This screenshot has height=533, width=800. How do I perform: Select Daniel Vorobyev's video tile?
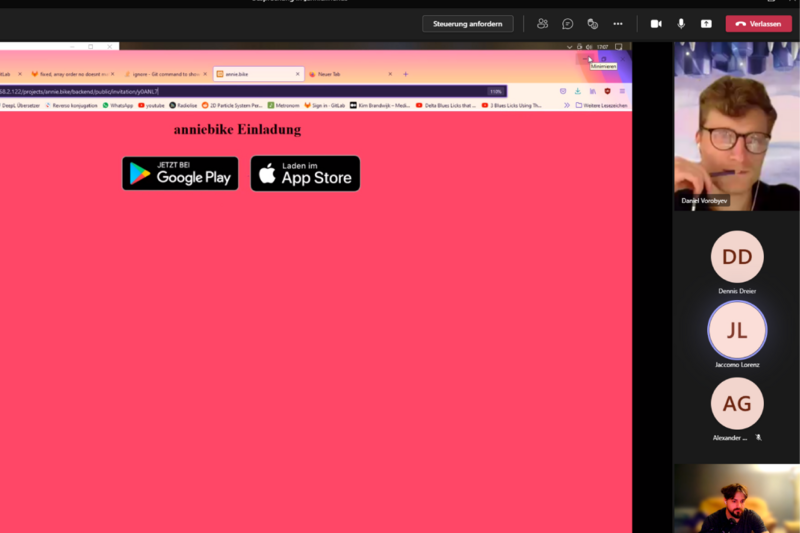[x=736, y=127]
